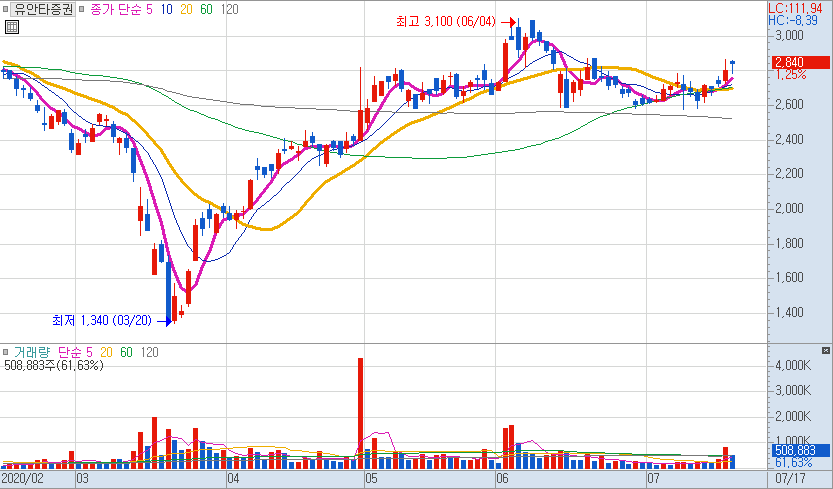833x489 pixels.
Task: Click the 최고 3,100 (06/04) high annotation
Action: [446, 21]
